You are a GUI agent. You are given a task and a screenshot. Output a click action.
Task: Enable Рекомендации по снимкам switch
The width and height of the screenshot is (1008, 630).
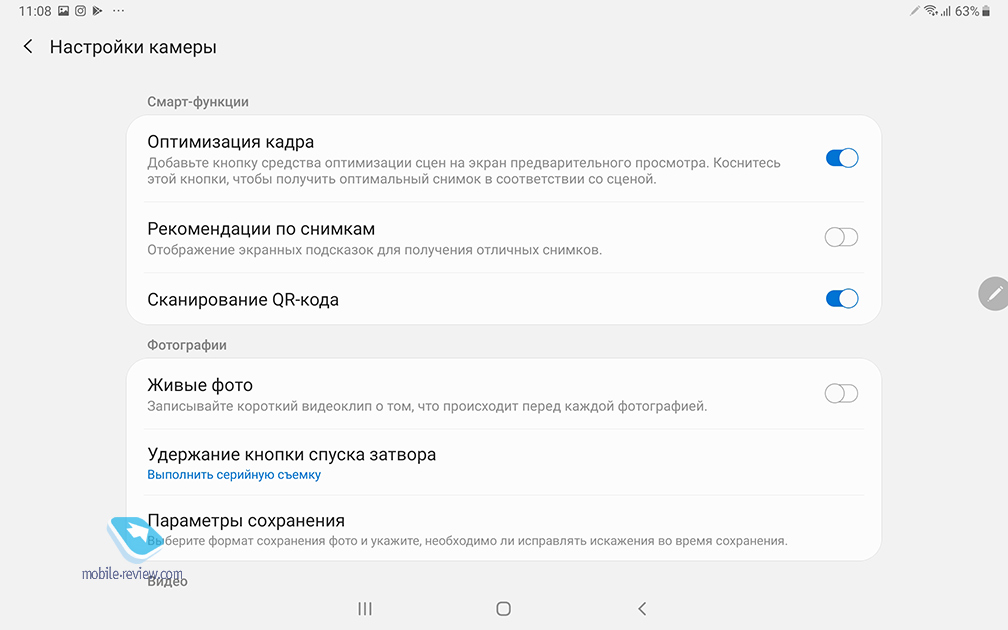(842, 237)
